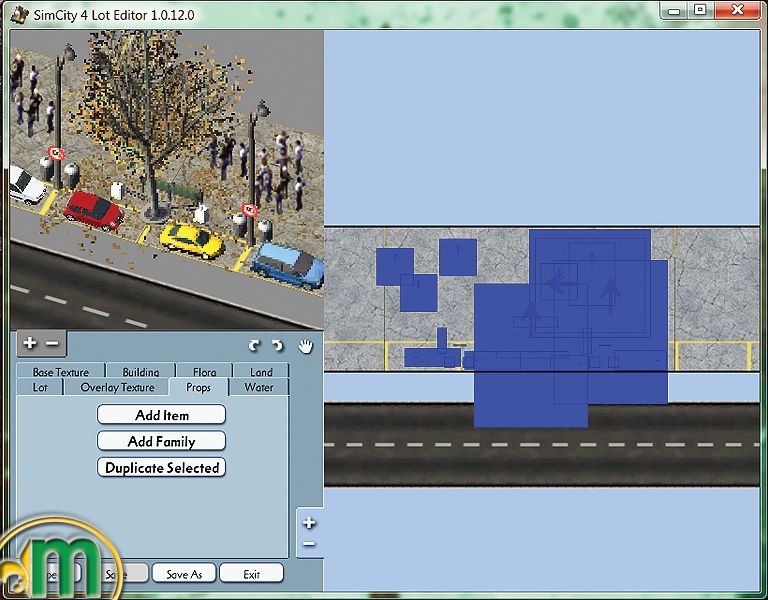Rotate preview counter-clockwise arrow icon
768x600 pixels.
click(x=278, y=346)
